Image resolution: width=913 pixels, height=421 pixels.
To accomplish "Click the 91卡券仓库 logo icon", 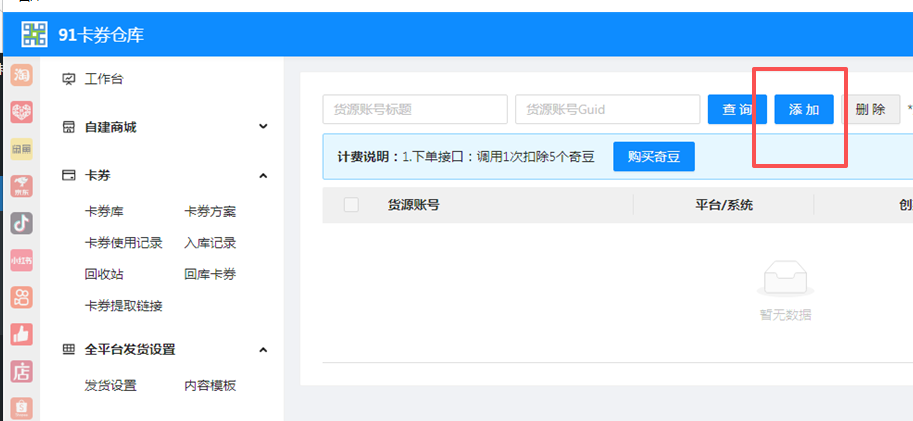I will click(x=35, y=35).
